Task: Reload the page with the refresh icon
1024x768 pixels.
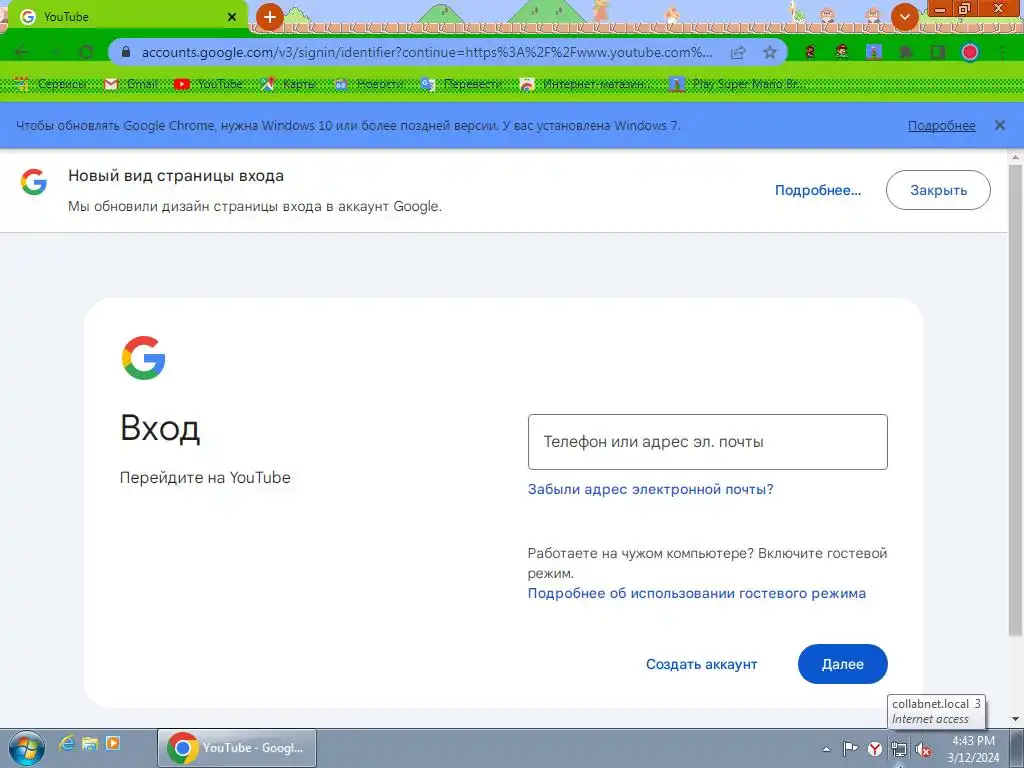Action: point(86,52)
